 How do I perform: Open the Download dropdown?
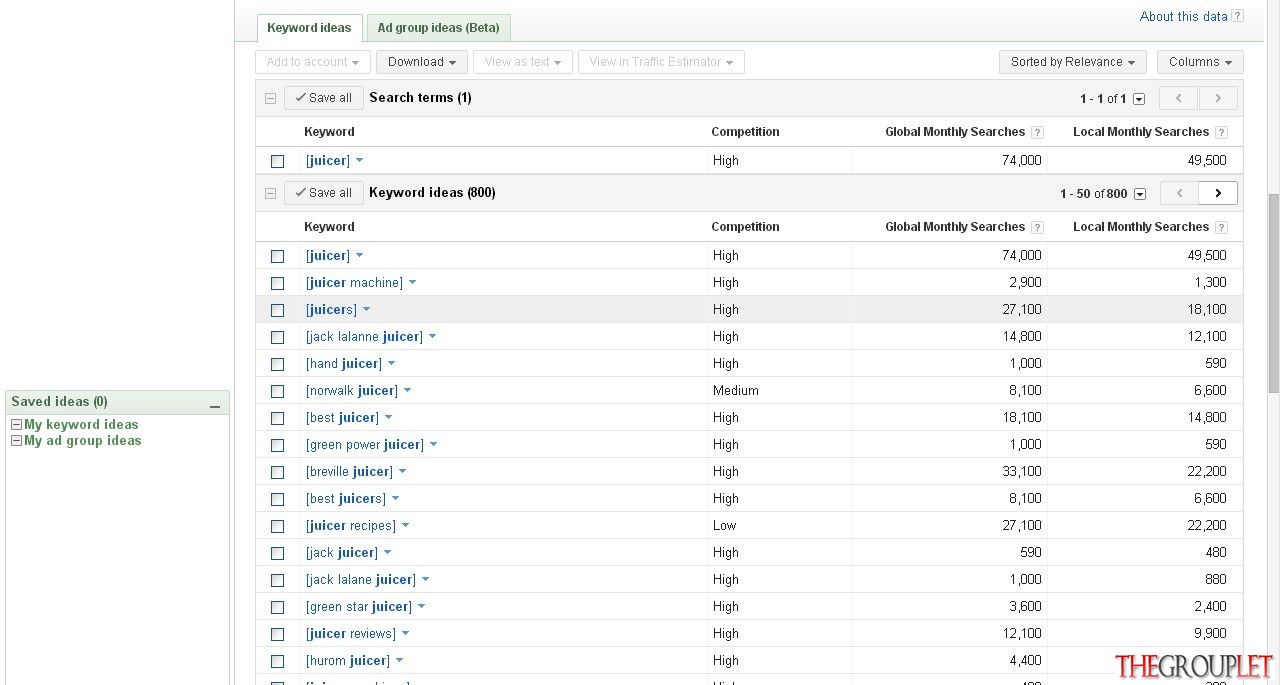[422, 62]
